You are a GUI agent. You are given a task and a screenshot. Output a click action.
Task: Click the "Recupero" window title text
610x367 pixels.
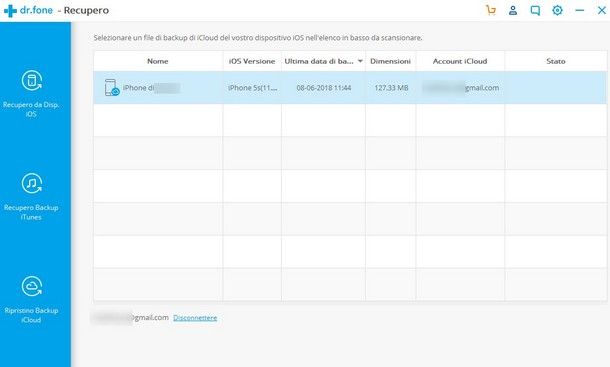click(x=86, y=11)
